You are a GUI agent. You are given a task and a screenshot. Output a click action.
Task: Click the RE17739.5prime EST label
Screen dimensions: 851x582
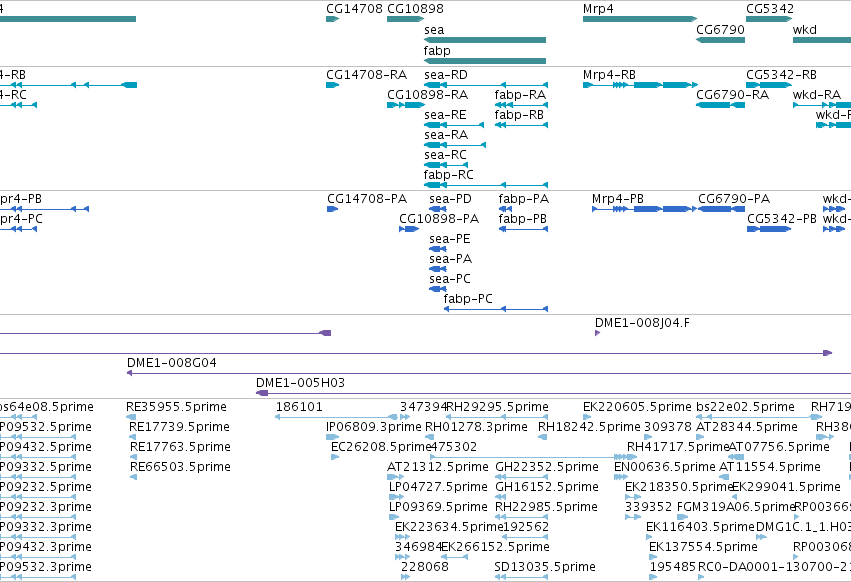point(179,427)
